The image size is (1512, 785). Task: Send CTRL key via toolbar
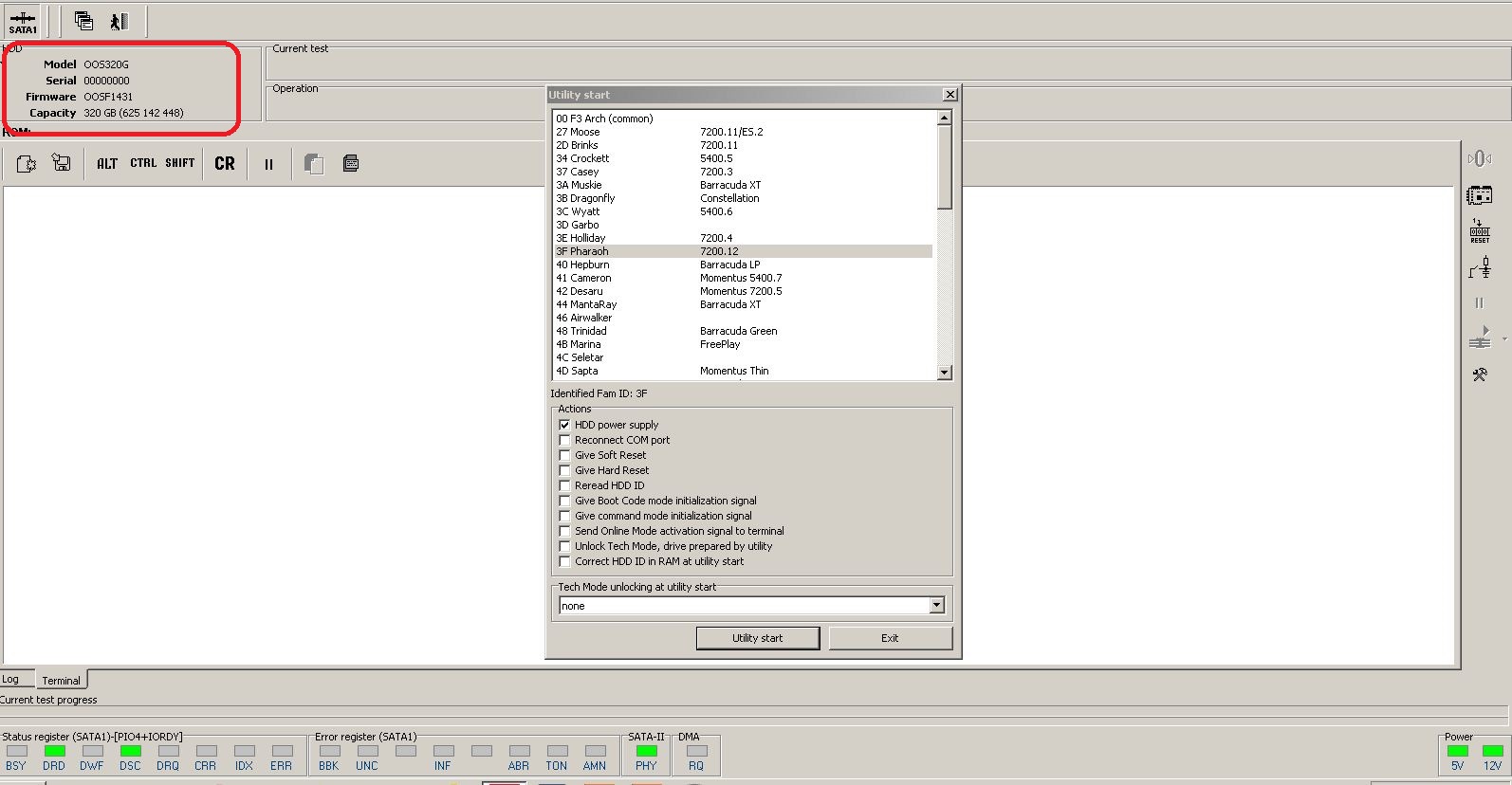(x=143, y=163)
